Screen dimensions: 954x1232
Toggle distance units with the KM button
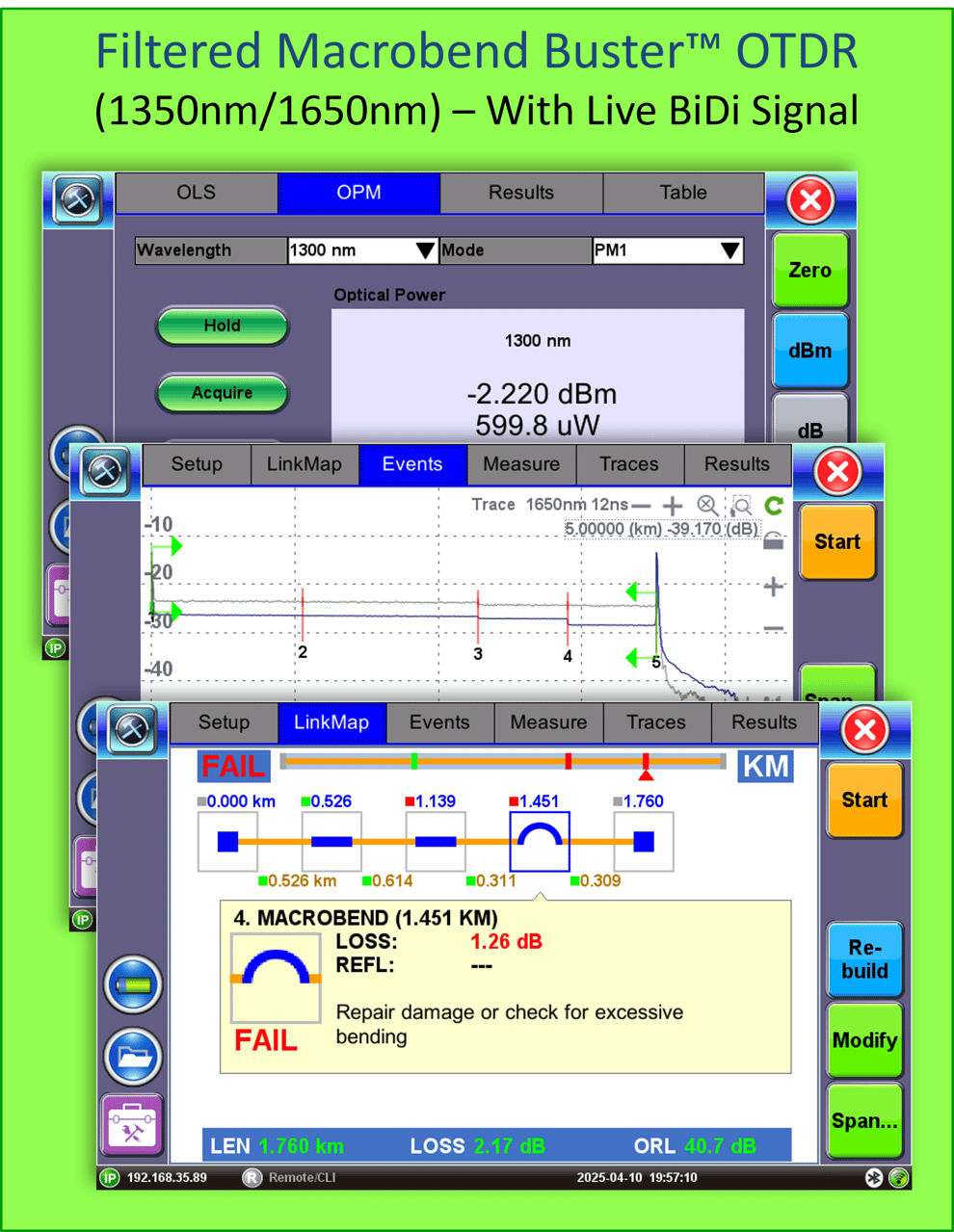pos(765,766)
